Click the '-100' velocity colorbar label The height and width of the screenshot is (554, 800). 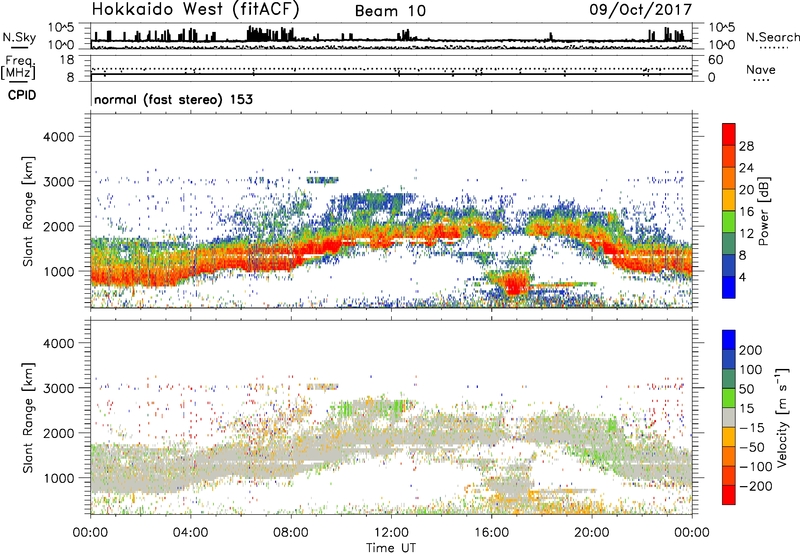click(x=755, y=467)
